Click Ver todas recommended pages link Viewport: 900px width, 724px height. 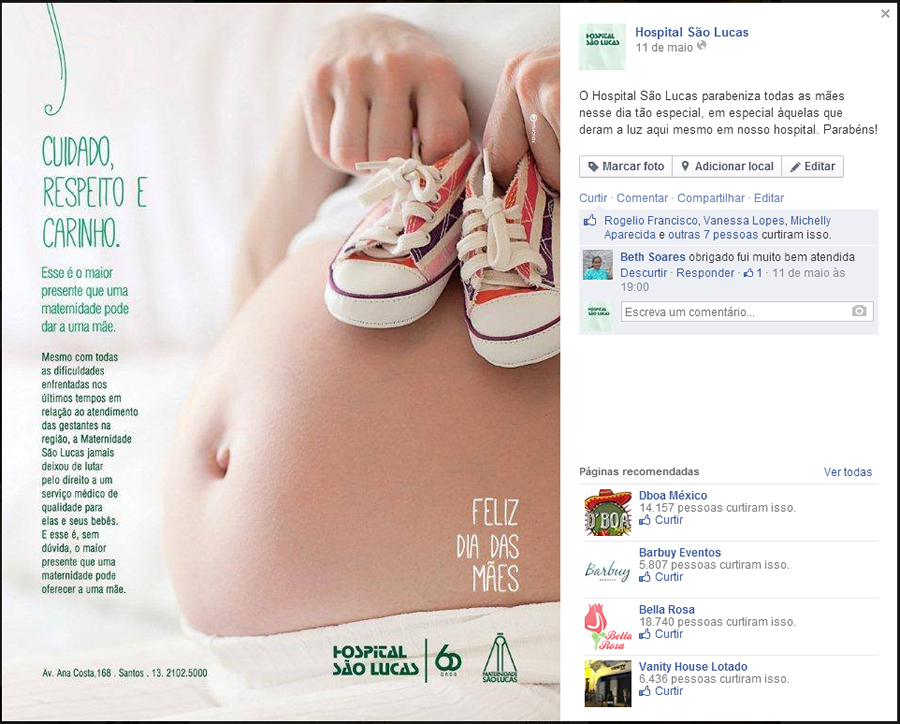(x=847, y=472)
